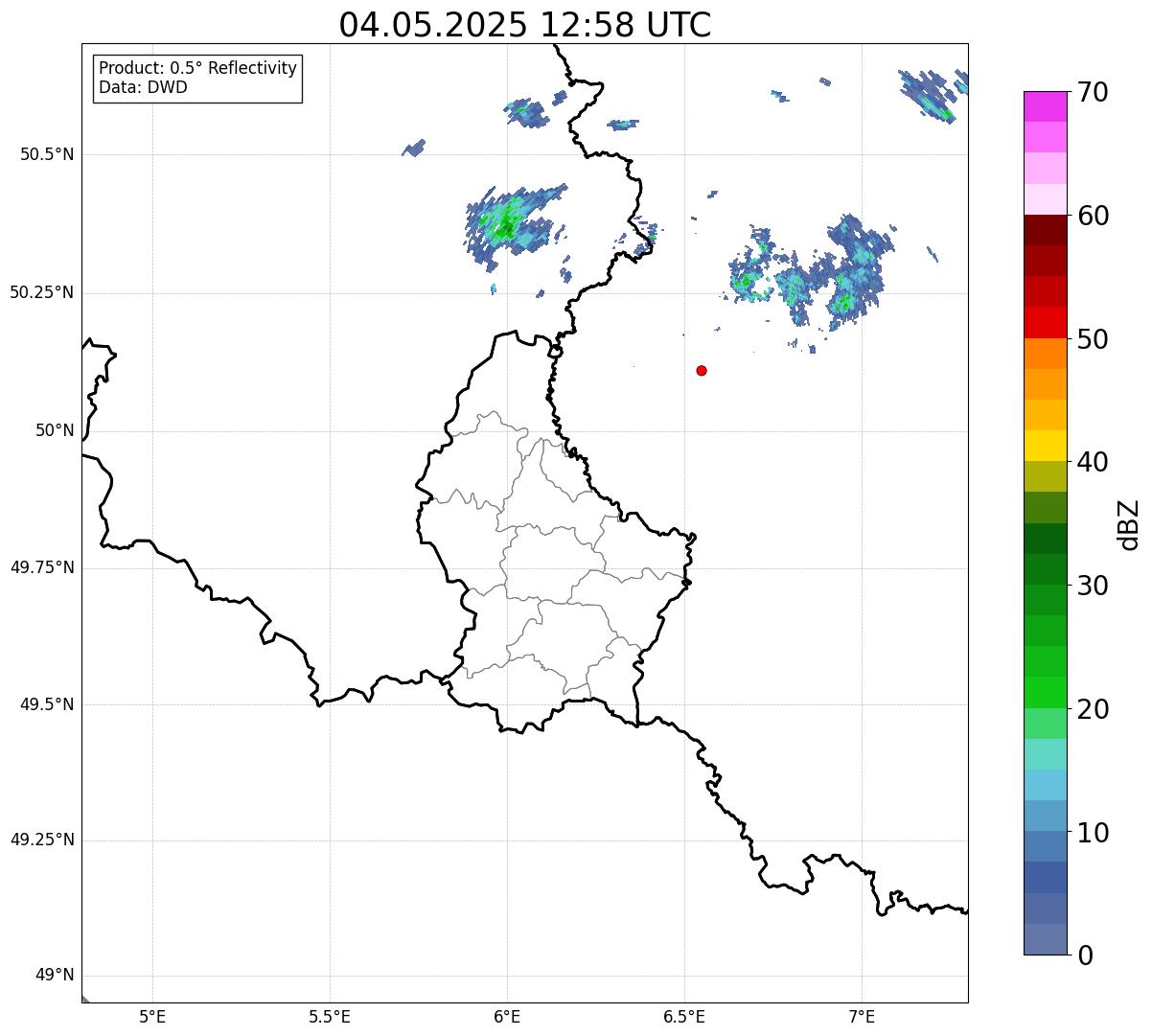Viewport: 1152px width, 1036px height.
Task: Click the 6°E longitude label
Action: (x=507, y=1017)
